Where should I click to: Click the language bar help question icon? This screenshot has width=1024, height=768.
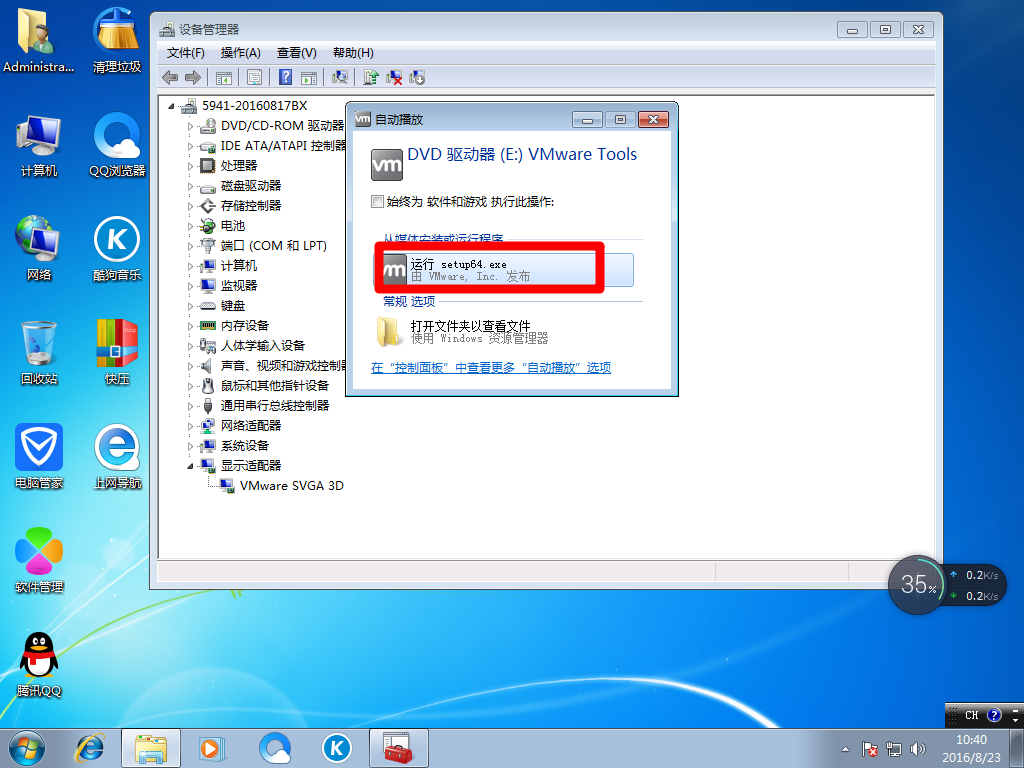994,715
